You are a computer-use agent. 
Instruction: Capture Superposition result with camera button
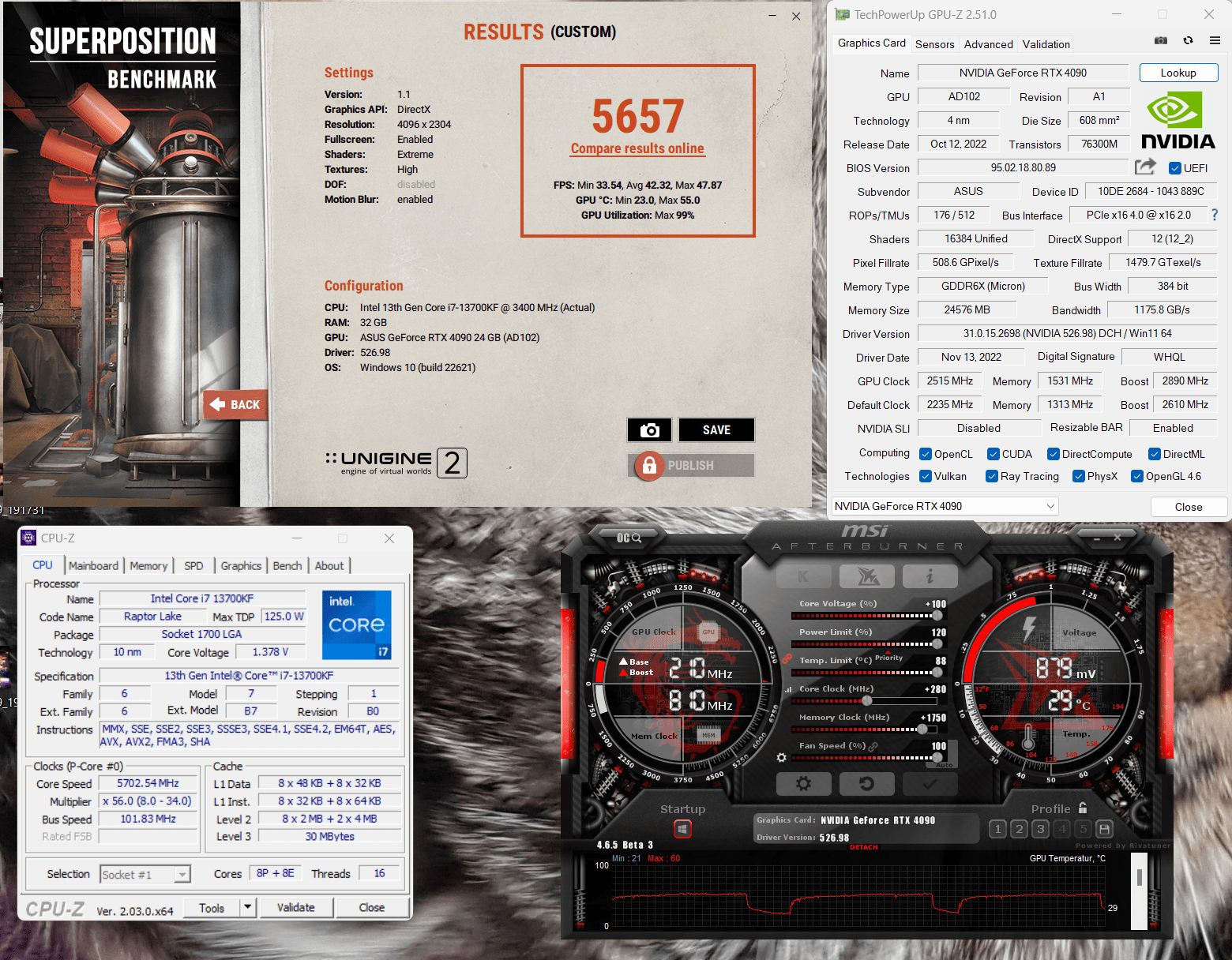click(x=649, y=429)
